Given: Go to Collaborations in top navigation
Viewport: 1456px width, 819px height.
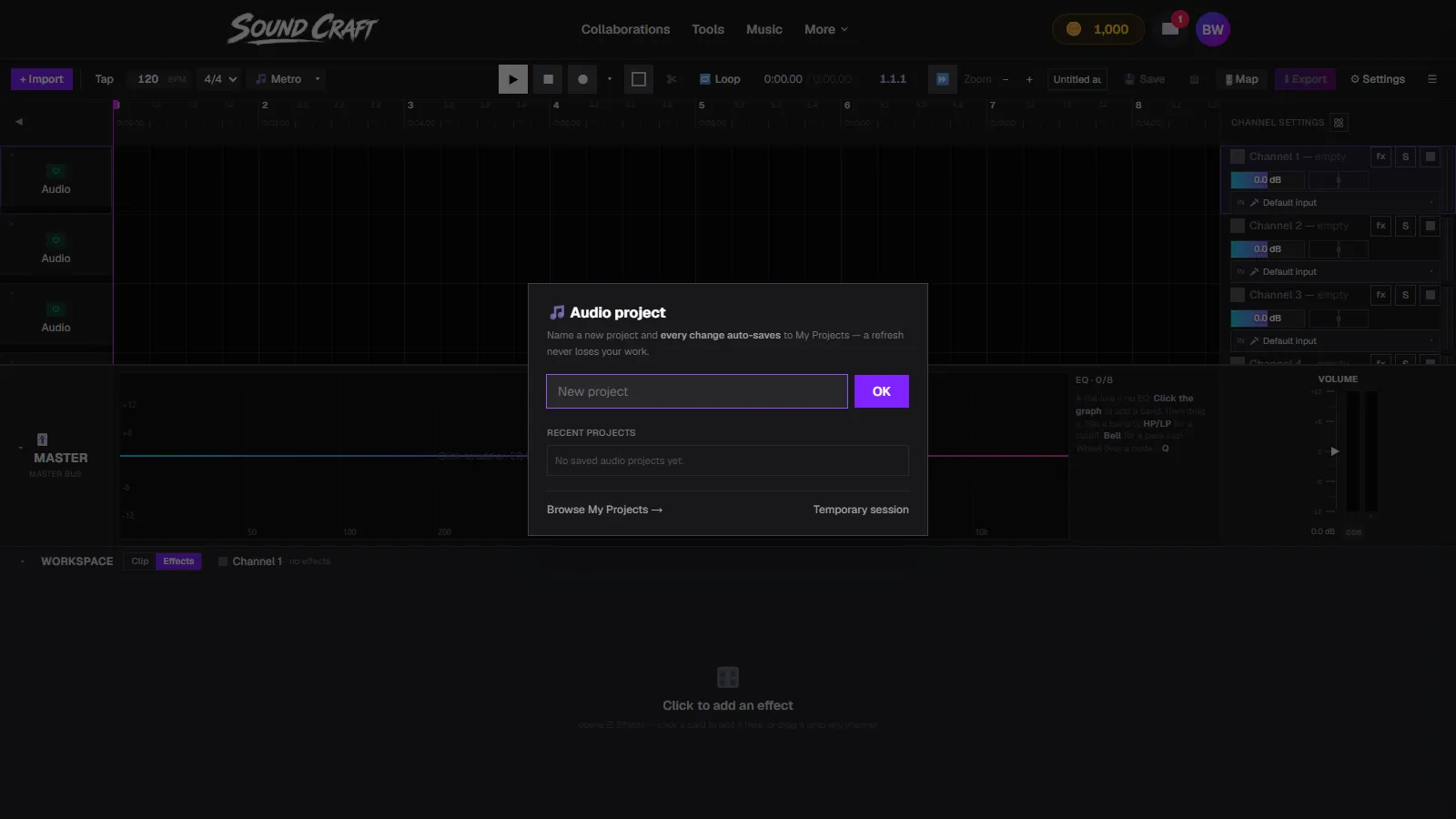Looking at the screenshot, I should [x=625, y=29].
